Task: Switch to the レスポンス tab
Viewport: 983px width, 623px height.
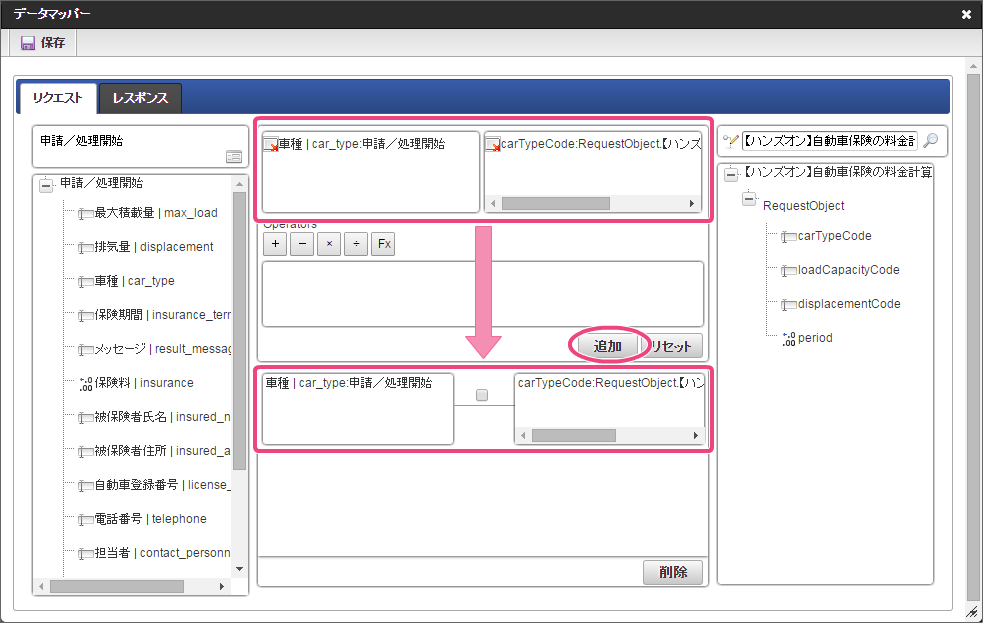Action: (x=140, y=98)
